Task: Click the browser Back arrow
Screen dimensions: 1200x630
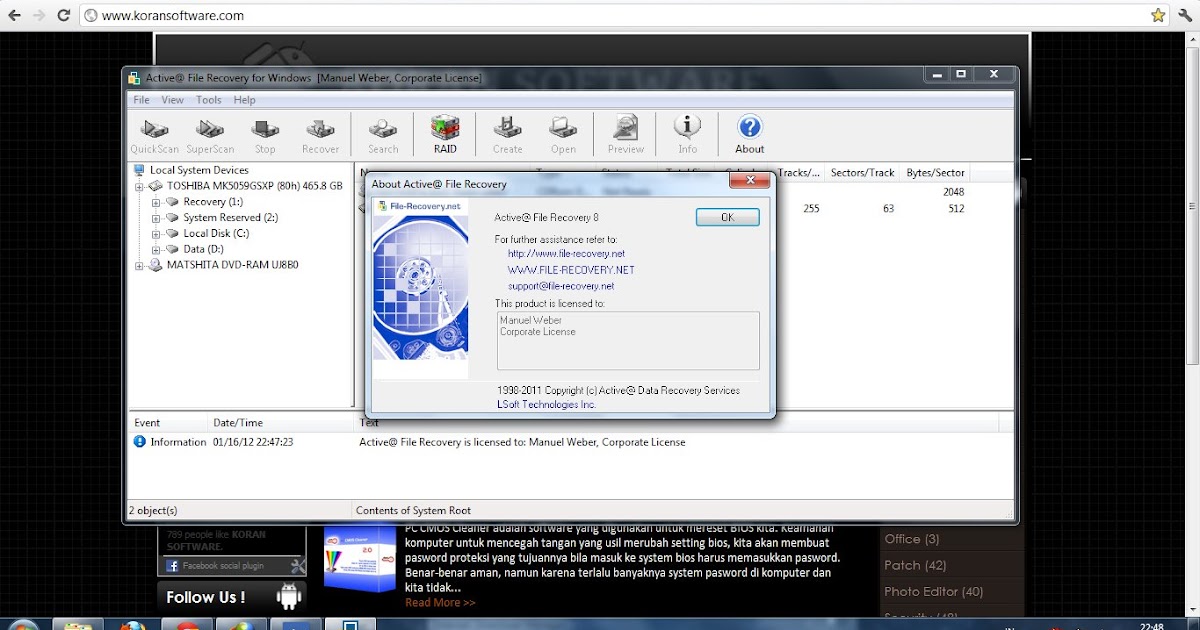Action: click(14, 15)
